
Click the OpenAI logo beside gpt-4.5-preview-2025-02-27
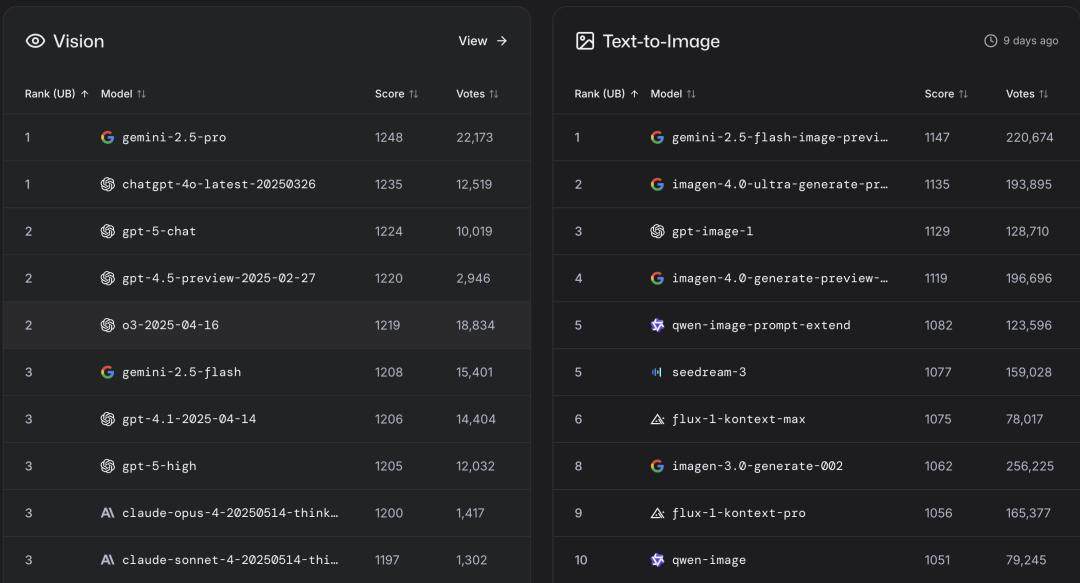tap(107, 278)
